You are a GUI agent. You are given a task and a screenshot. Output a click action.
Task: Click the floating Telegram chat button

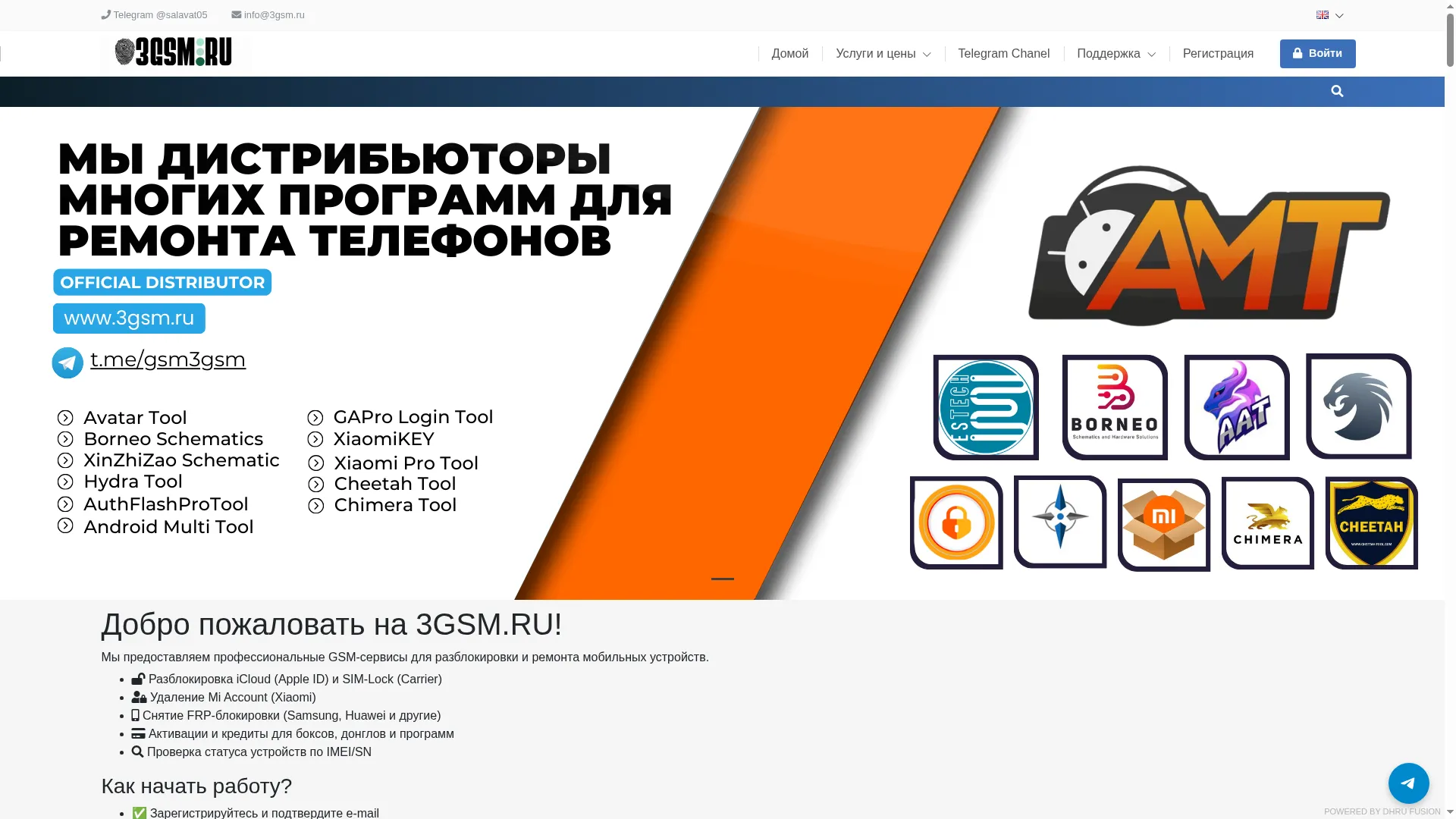pyautogui.click(x=1408, y=783)
